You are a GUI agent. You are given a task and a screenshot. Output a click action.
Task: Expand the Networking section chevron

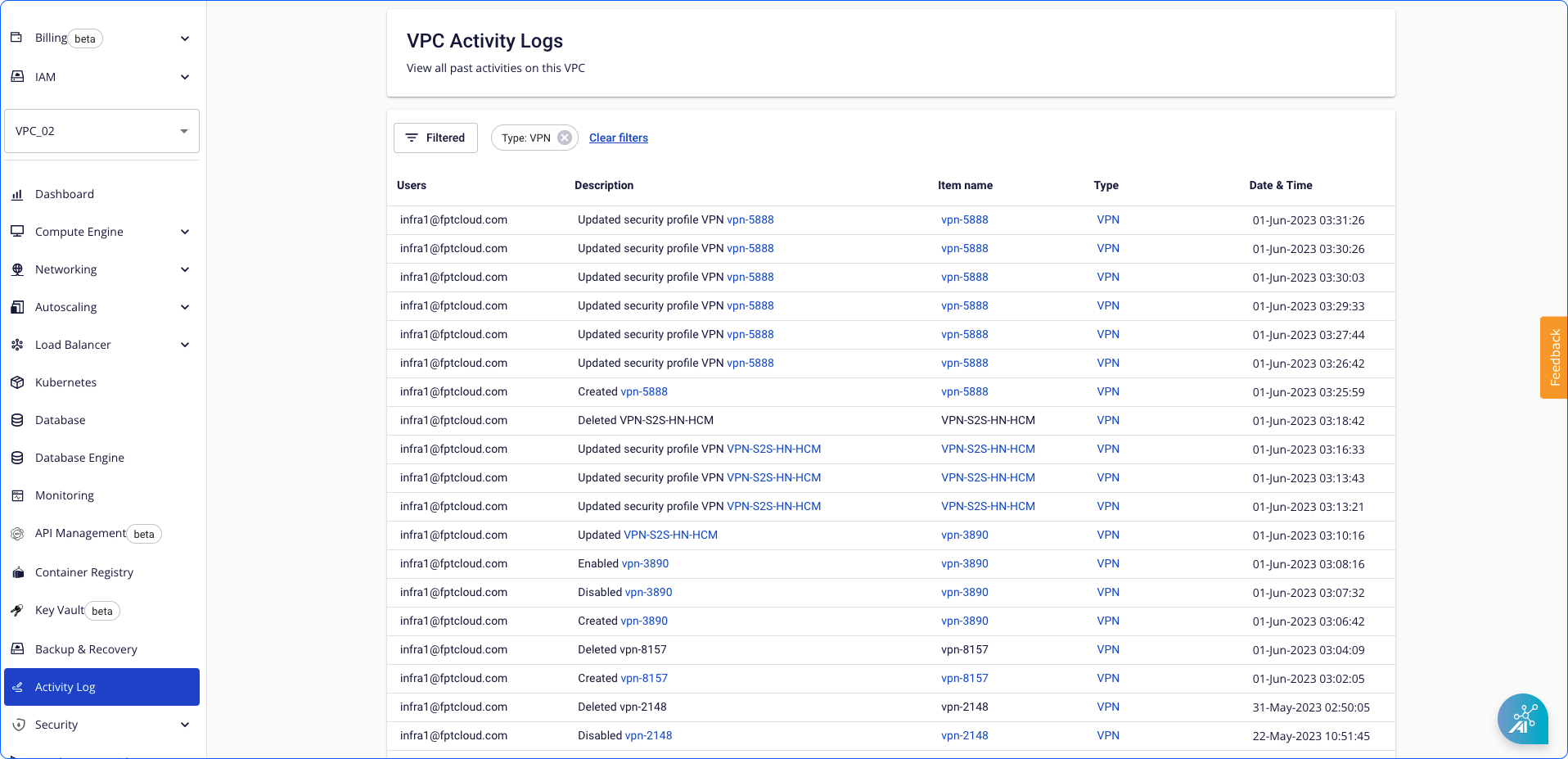(185, 269)
